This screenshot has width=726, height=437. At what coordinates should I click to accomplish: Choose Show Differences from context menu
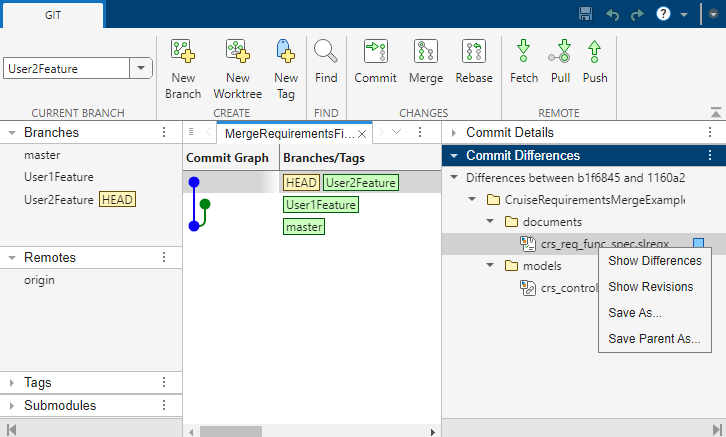pos(655,261)
